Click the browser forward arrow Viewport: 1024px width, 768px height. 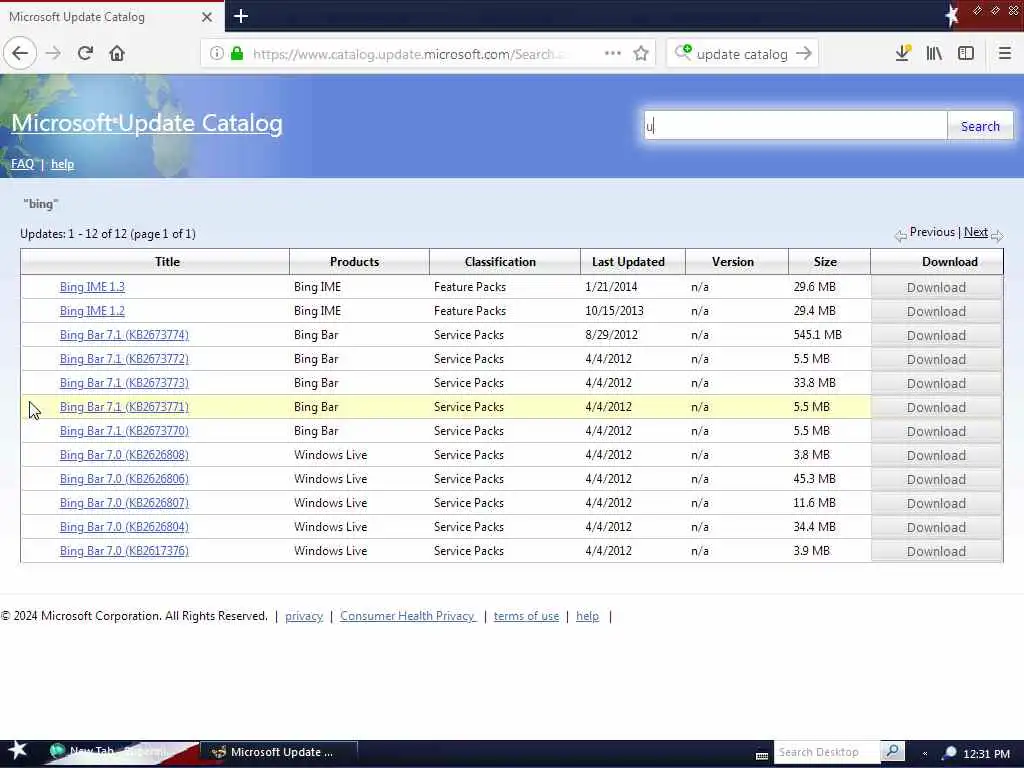(x=54, y=54)
